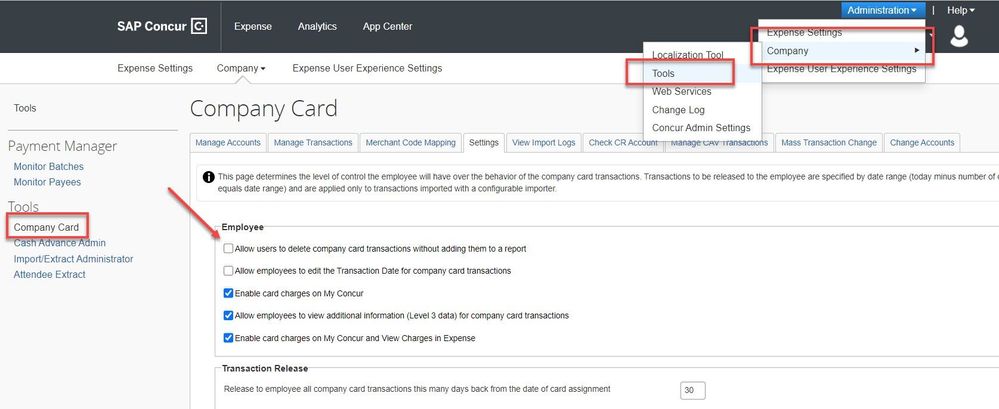999x409 pixels.
Task: Open the Administration dropdown
Action: click(882, 10)
